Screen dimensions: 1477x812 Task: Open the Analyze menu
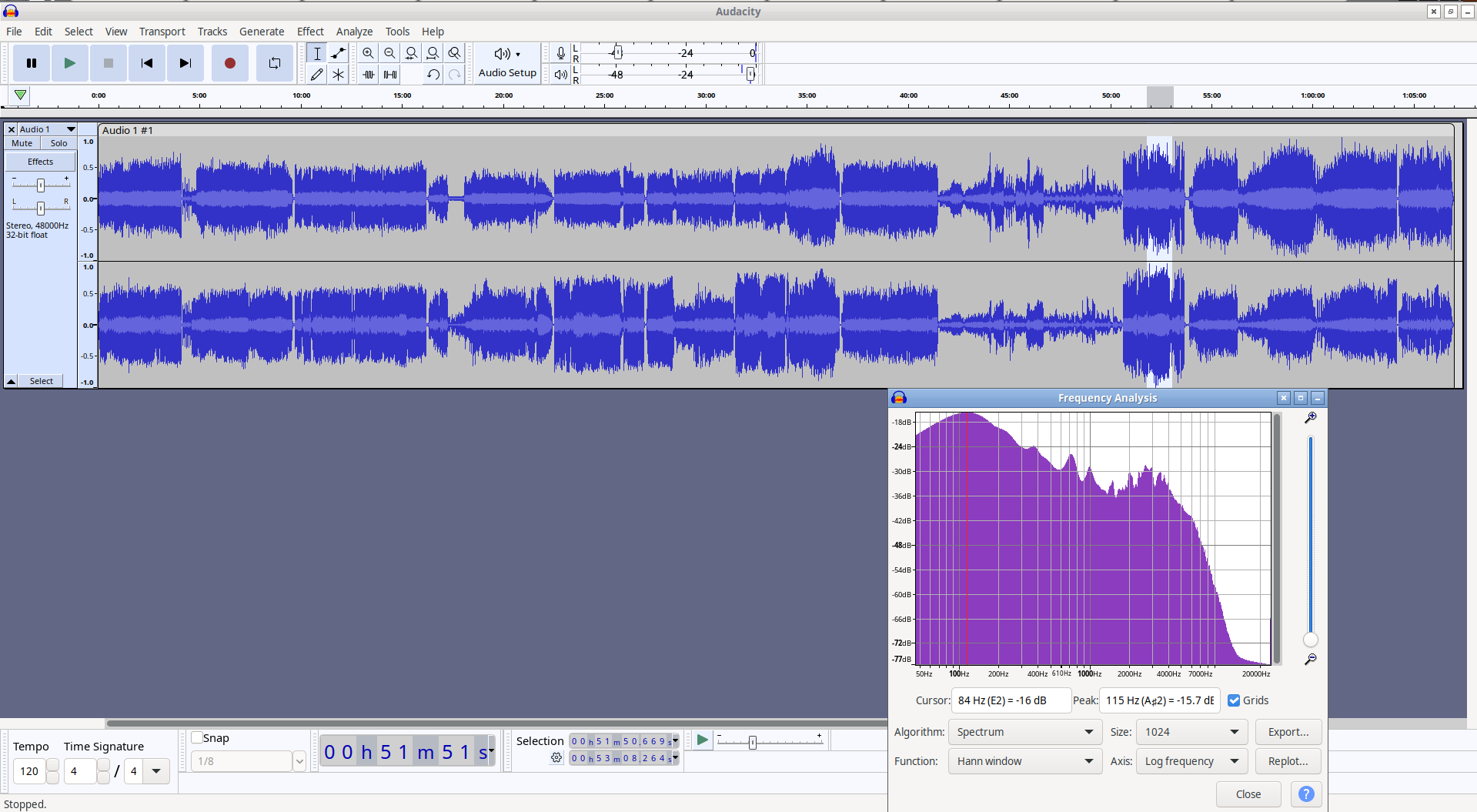point(354,32)
